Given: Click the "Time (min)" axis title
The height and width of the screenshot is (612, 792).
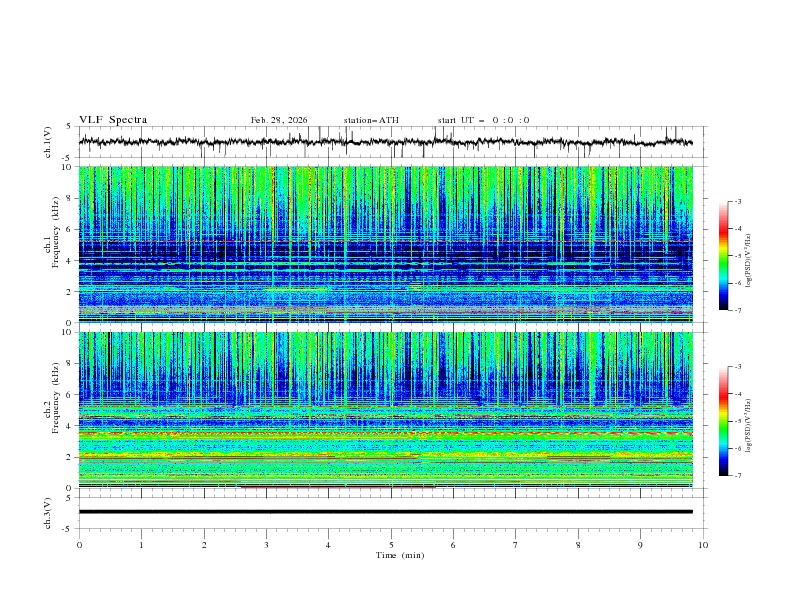Looking at the screenshot, I should pyautogui.click(x=400, y=555).
